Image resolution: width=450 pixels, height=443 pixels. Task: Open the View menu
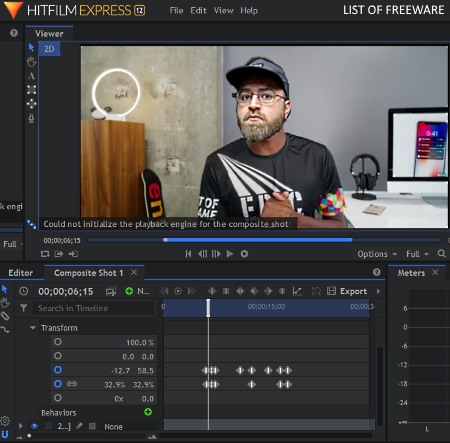223,11
